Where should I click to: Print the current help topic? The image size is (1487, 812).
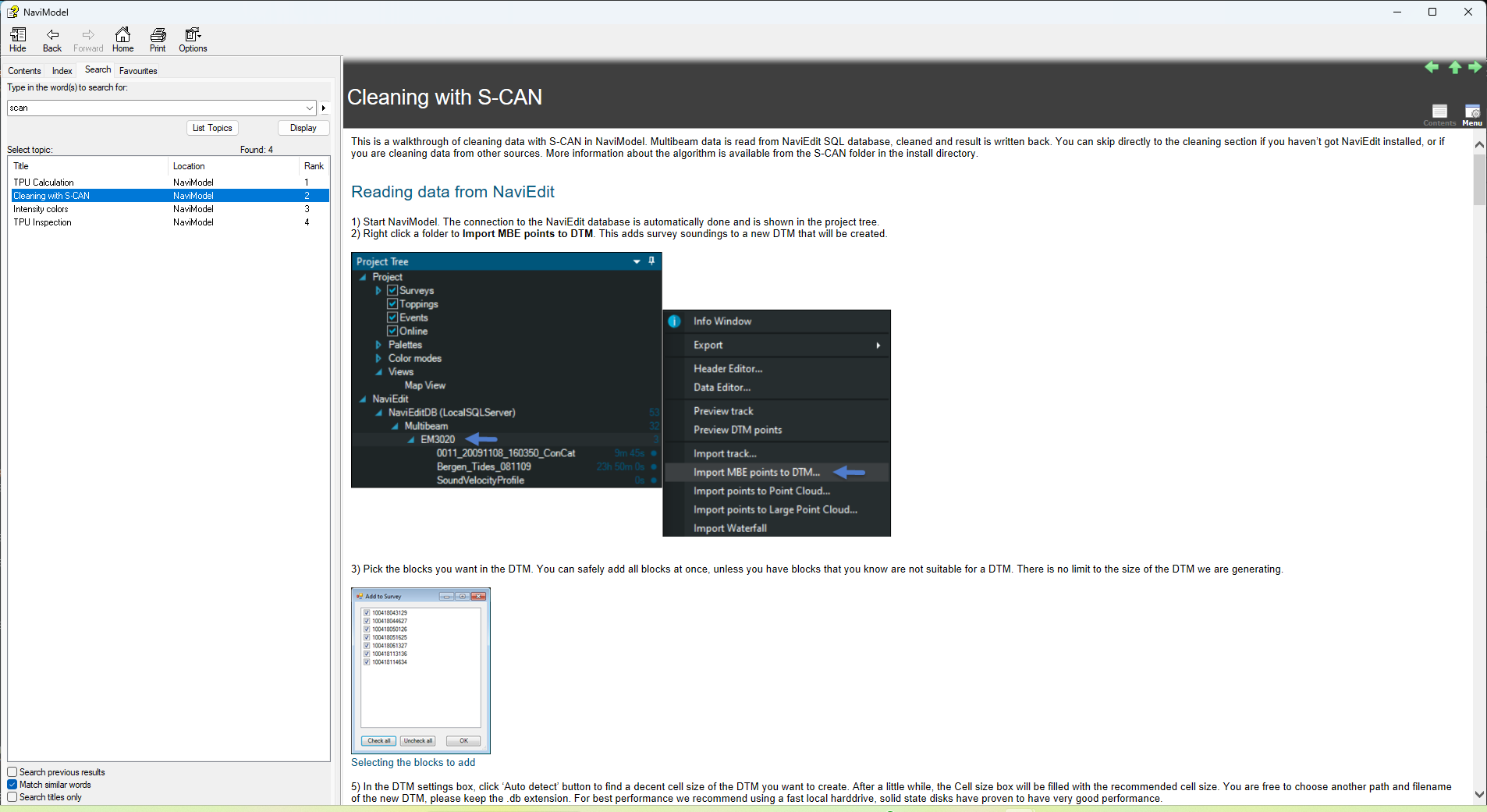[158, 40]
